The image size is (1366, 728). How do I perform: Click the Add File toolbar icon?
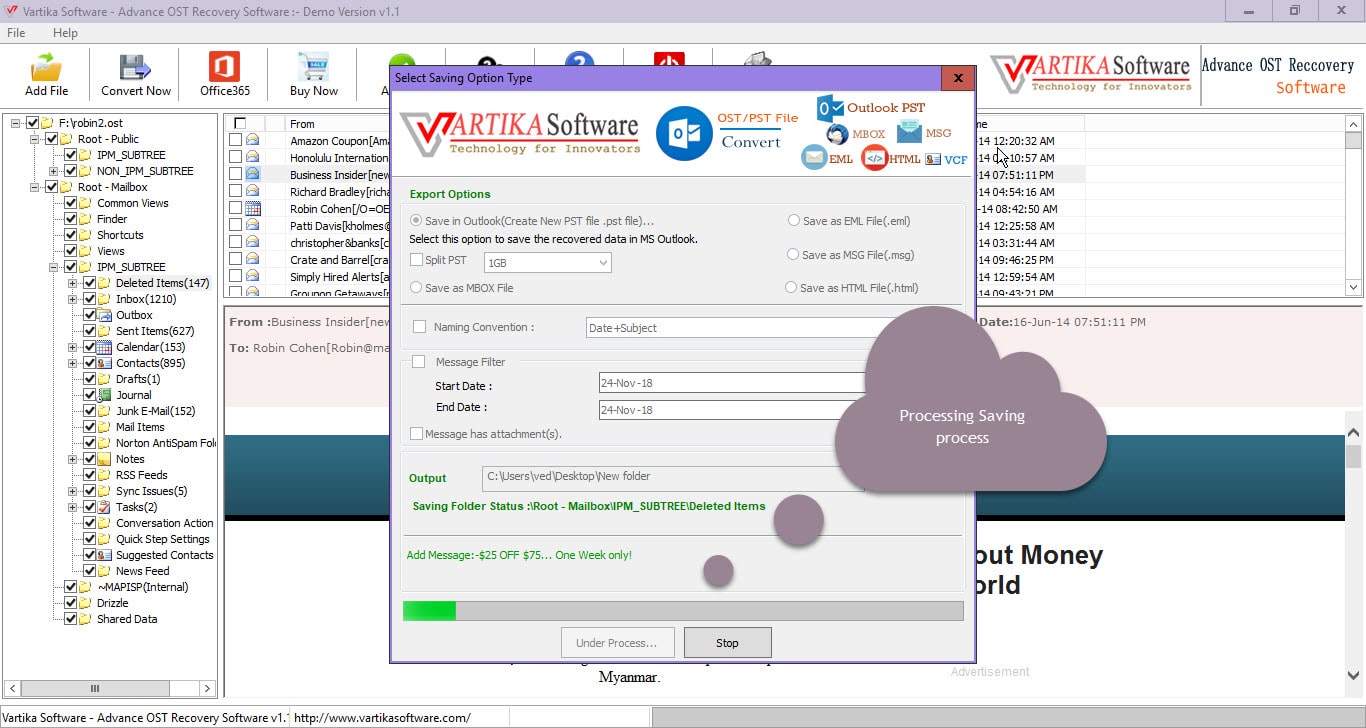46,68
